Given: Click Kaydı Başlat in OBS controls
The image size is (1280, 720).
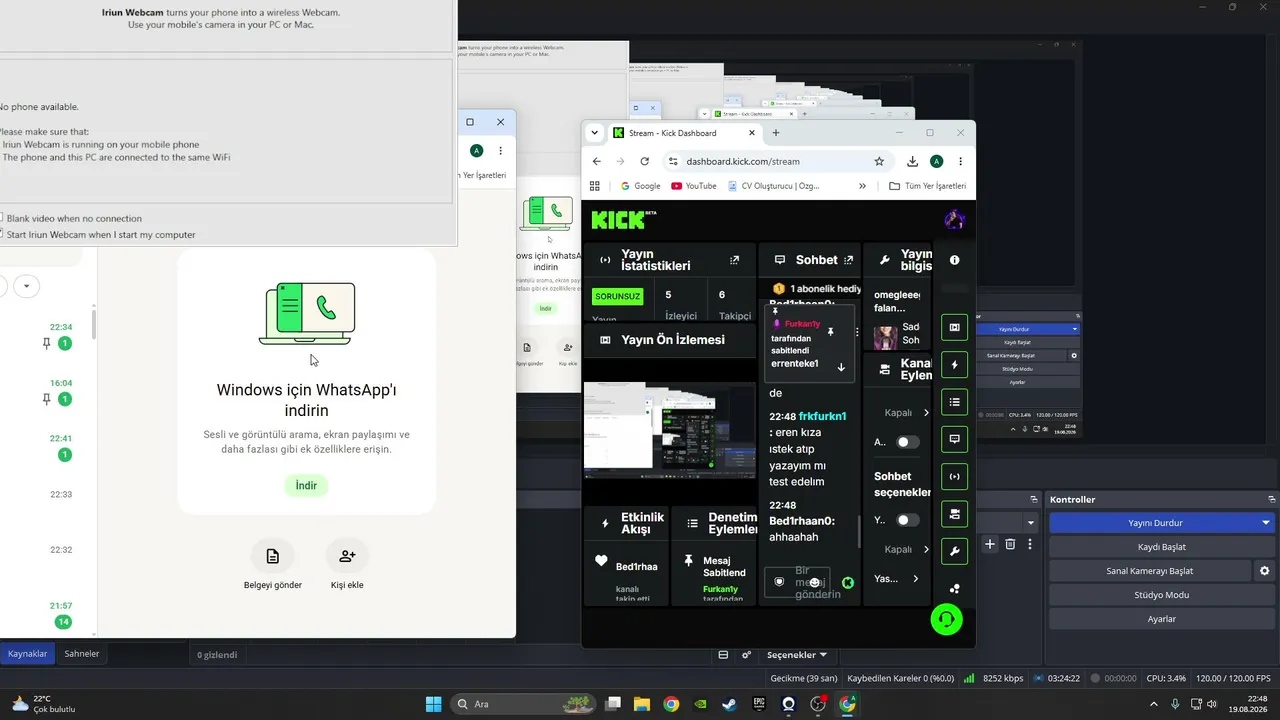Looking at the screenshot, I should [x=1161, y=547].
